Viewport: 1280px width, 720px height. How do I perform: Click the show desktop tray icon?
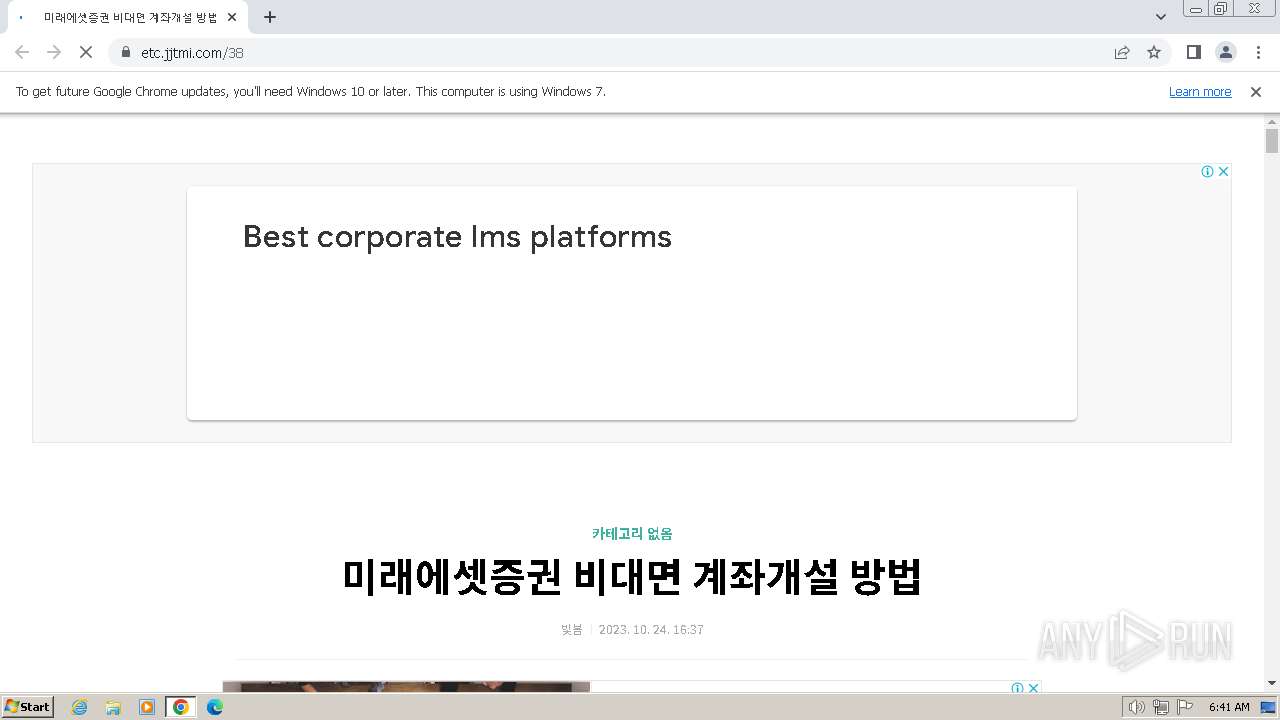tap(1268, 707)
